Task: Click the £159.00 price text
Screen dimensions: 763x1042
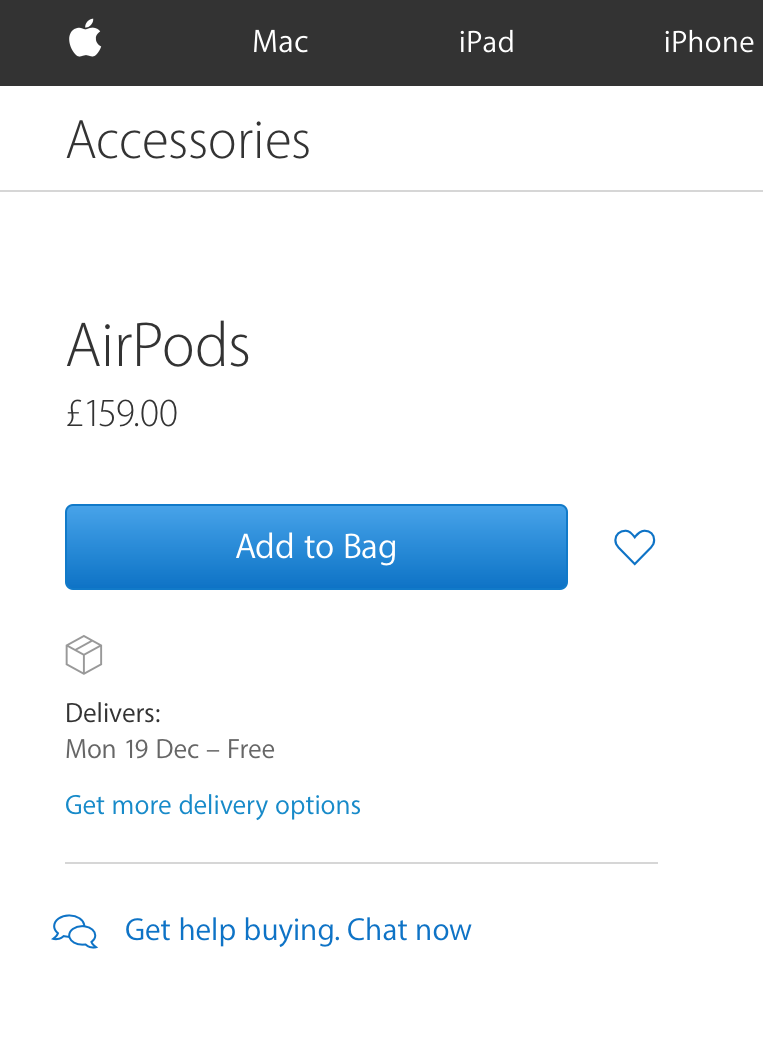Action: (x=122, y=413)
